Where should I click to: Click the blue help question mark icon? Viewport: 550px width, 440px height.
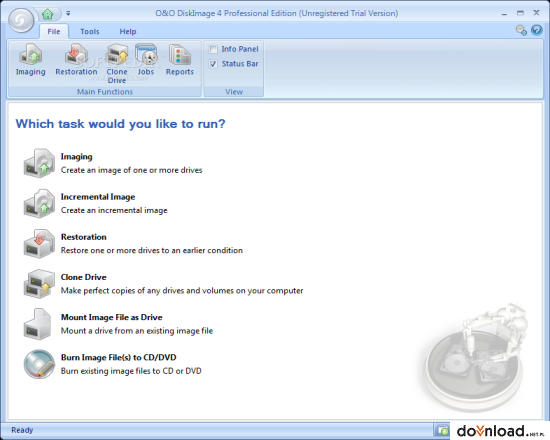[537, 31]
